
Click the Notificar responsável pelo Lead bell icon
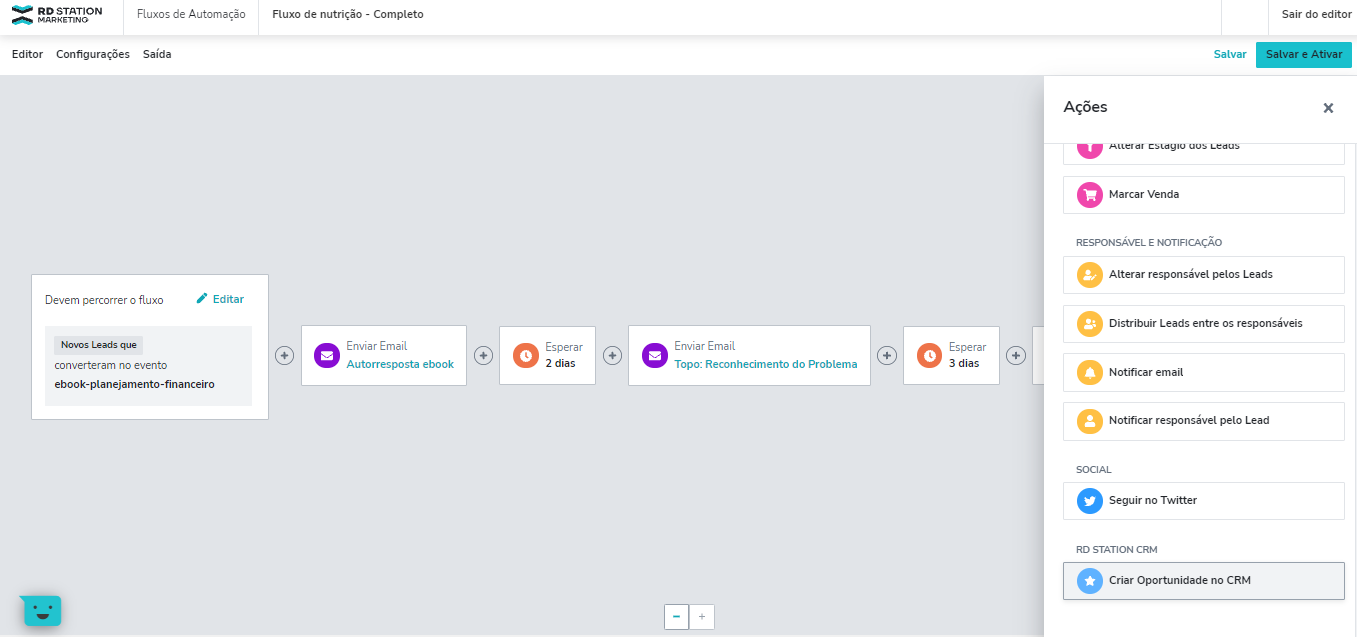1089,421
